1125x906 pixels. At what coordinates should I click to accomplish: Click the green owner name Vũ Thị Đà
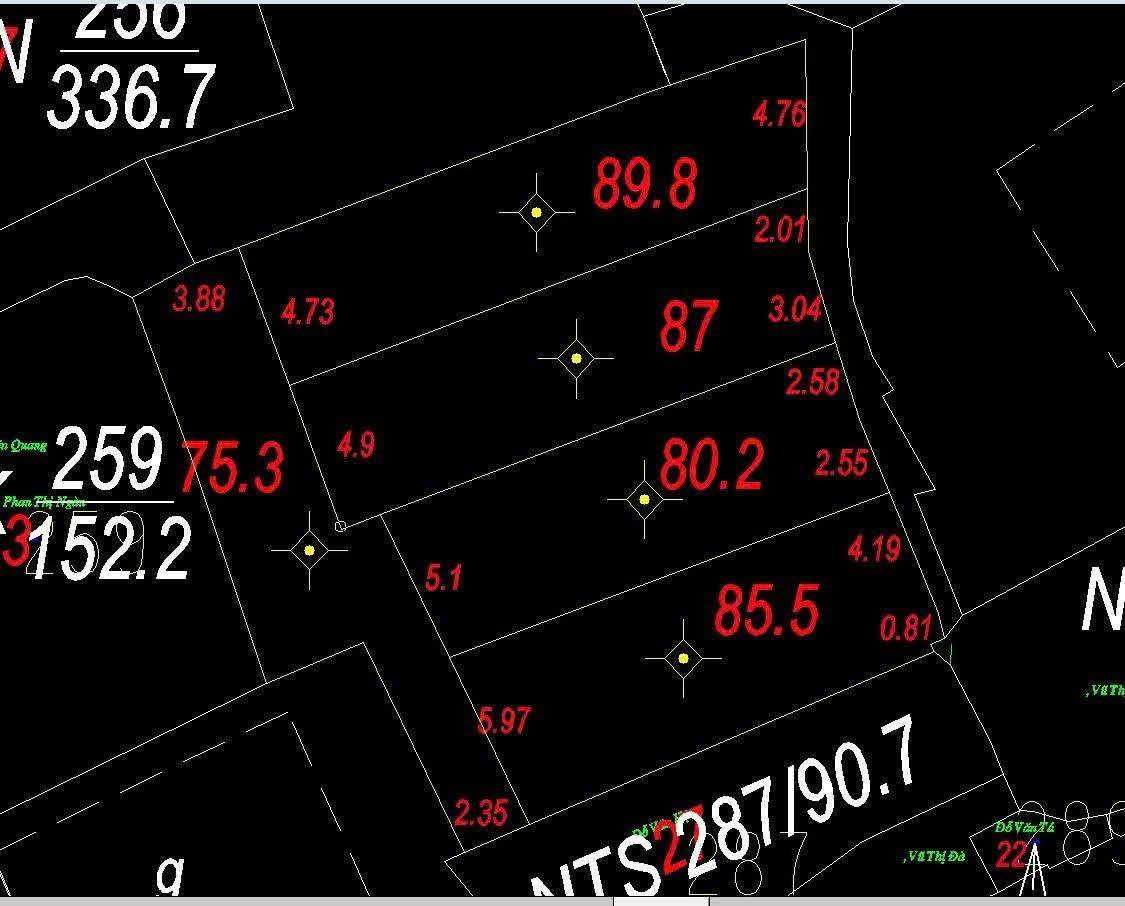(x=934, y=857)
